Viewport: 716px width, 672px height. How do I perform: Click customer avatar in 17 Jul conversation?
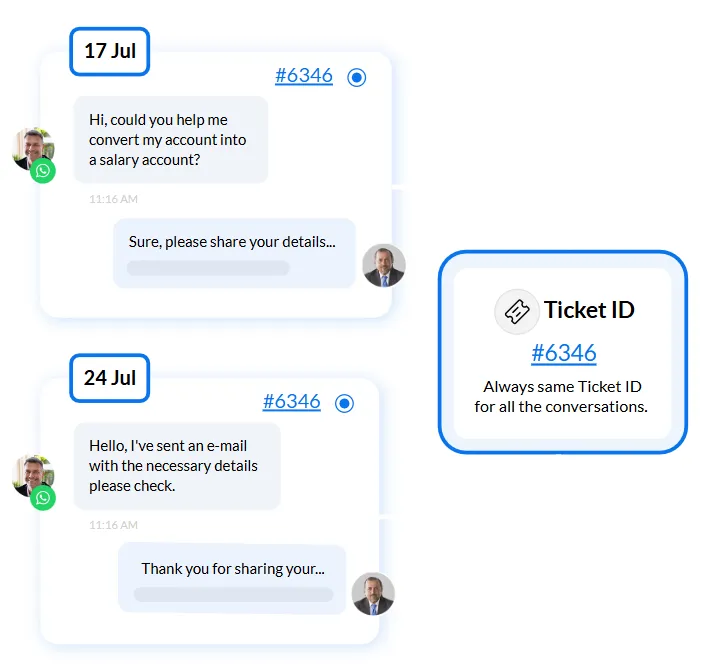coord(30,148)
